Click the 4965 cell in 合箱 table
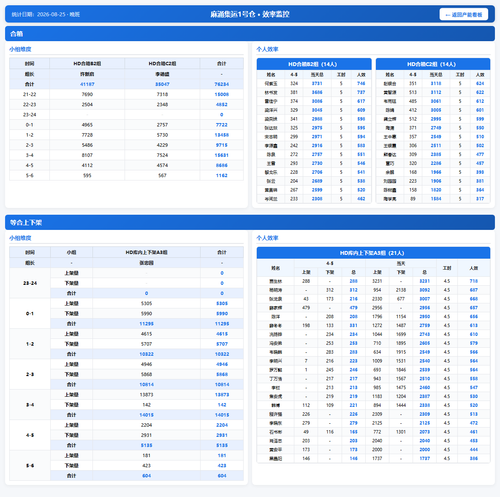 tap(87, 125)
